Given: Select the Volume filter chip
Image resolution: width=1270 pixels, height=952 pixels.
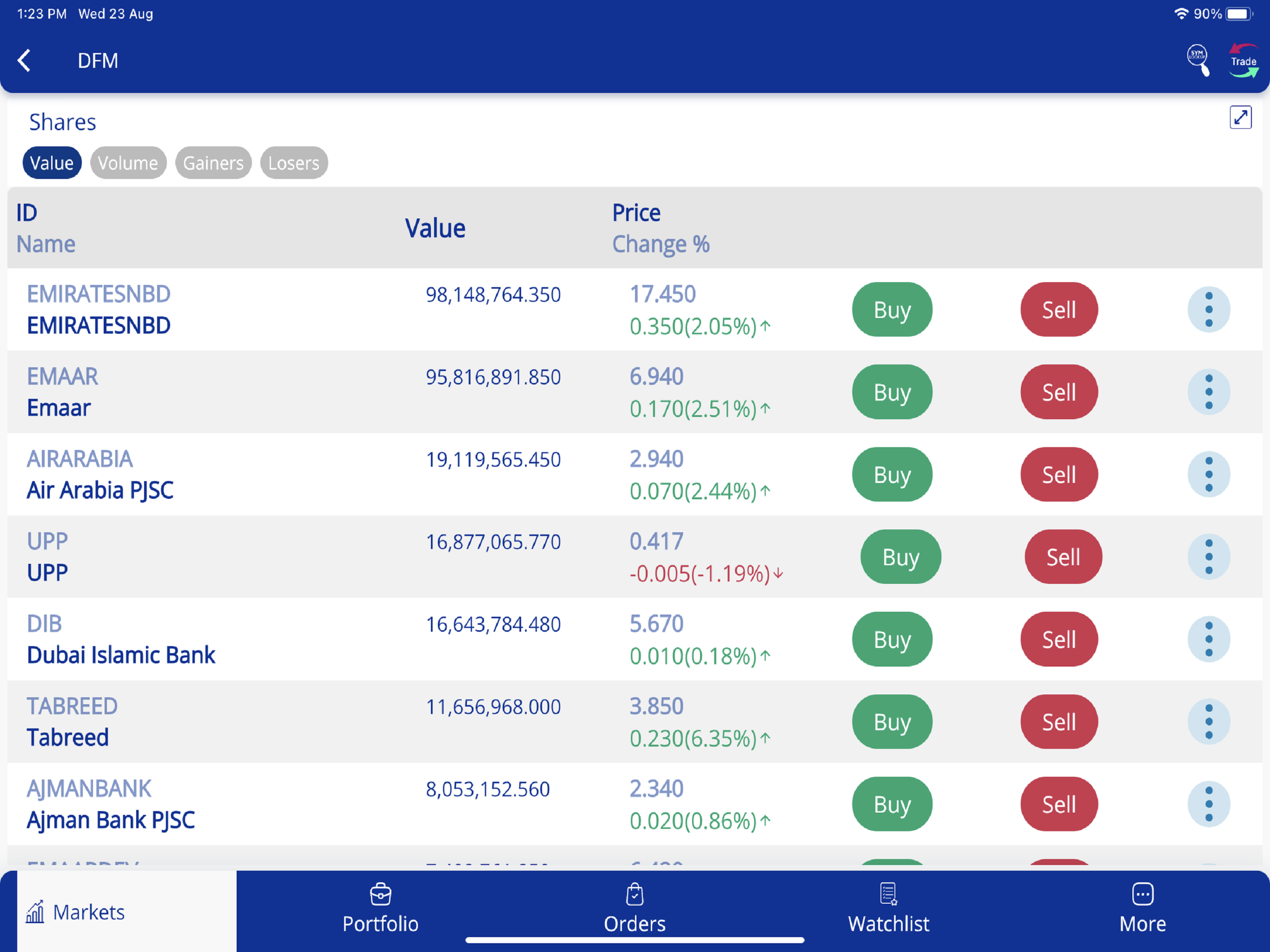Looking at the screenshot, I should pos(128,163).
